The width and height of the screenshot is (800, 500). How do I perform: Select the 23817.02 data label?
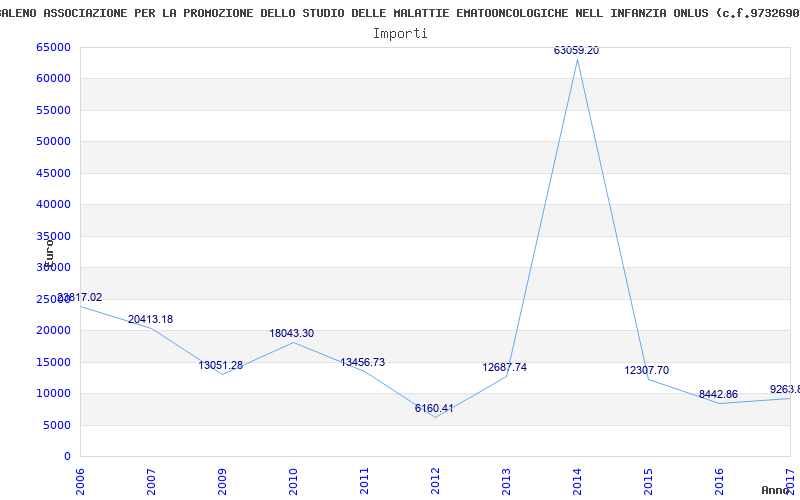(80, 297)
